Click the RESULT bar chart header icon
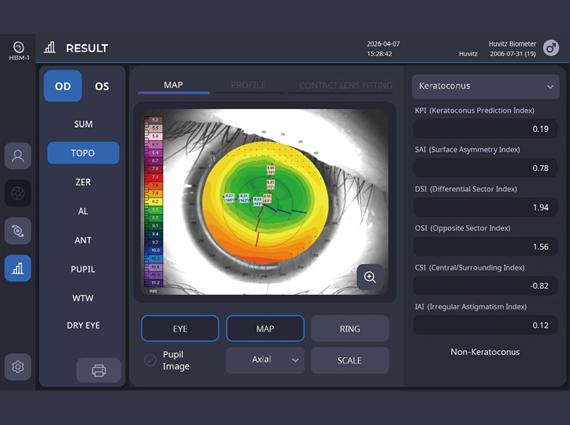This screenshot has width=570, height=425. coord(50,47)
